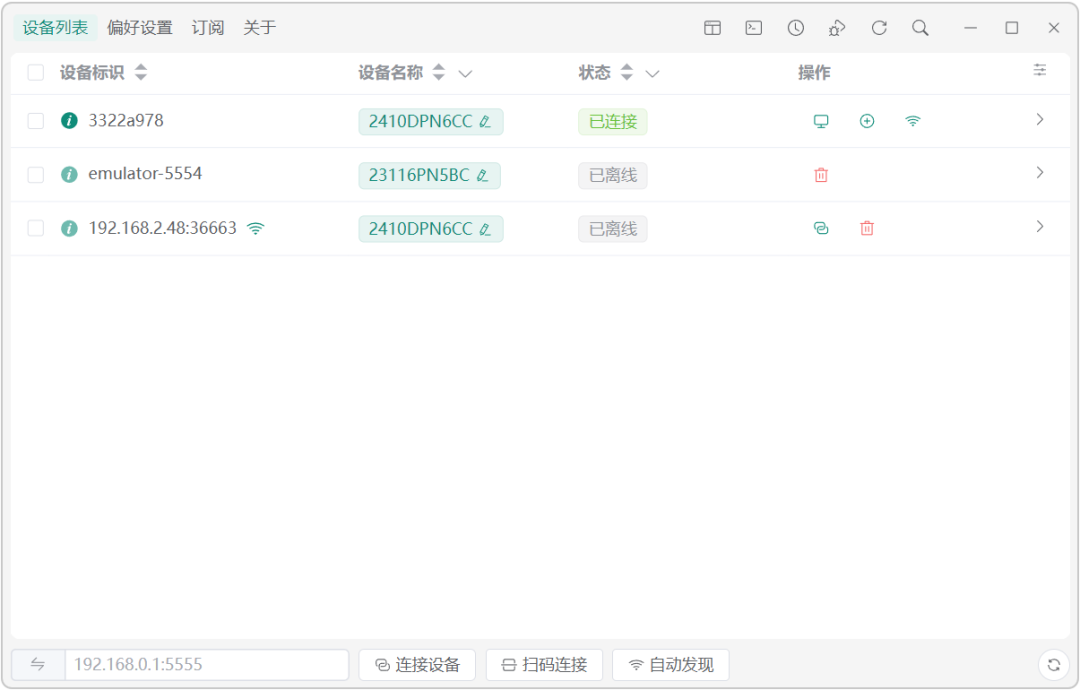The height and width of the screenshot is (690, 1080).
Task: Switch to 设备列表 tab
Action: click(x=55, y=28)
